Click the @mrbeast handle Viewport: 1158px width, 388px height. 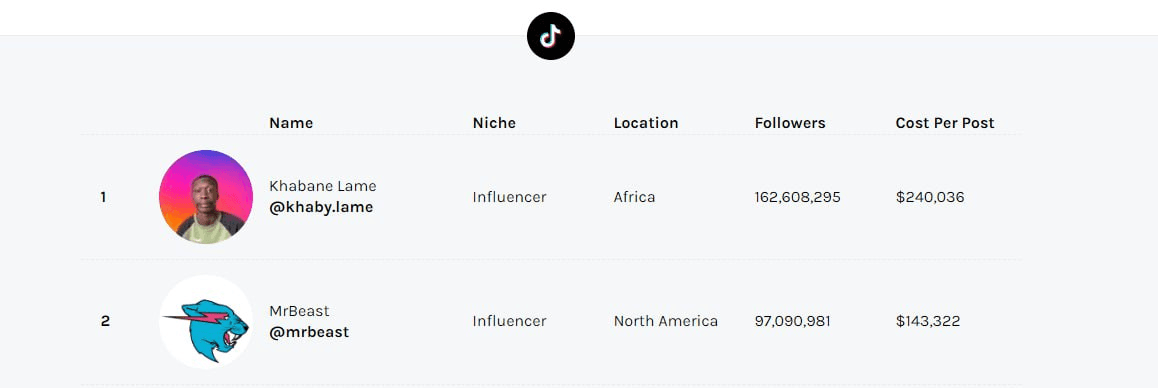coord(309,333)
